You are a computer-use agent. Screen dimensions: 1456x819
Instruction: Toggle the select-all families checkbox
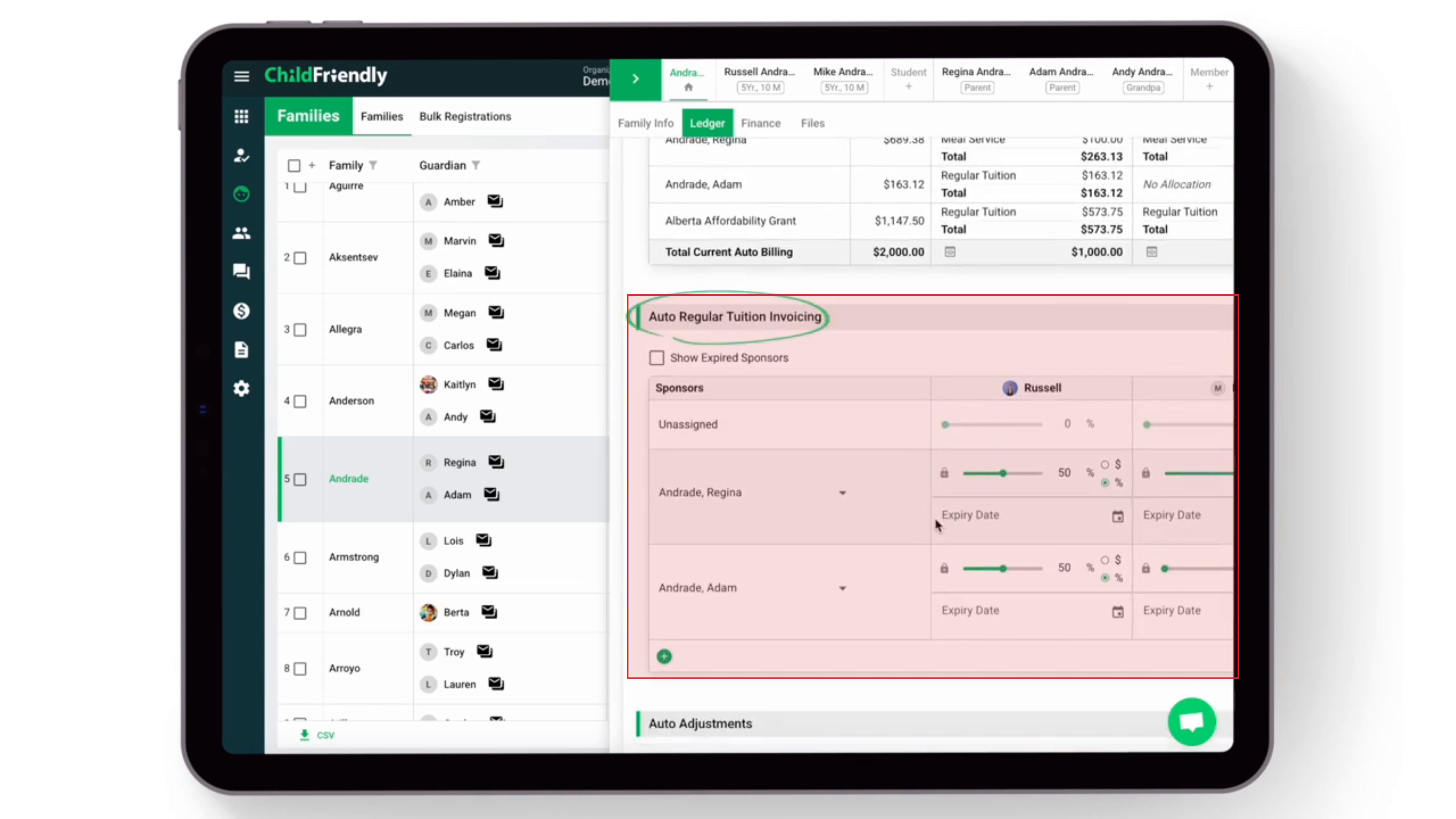[294, 166]
